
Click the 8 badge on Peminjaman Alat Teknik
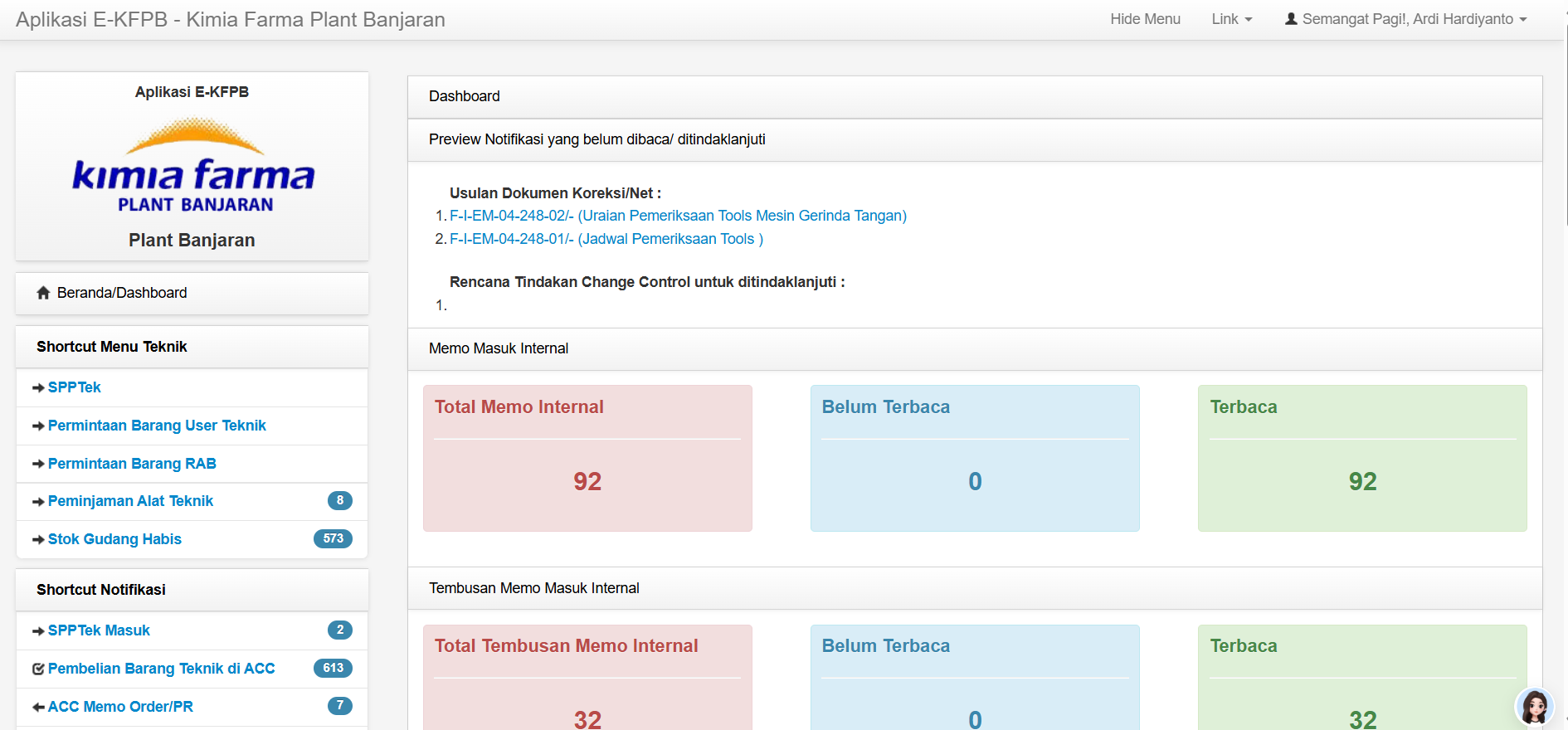point(339,501)
